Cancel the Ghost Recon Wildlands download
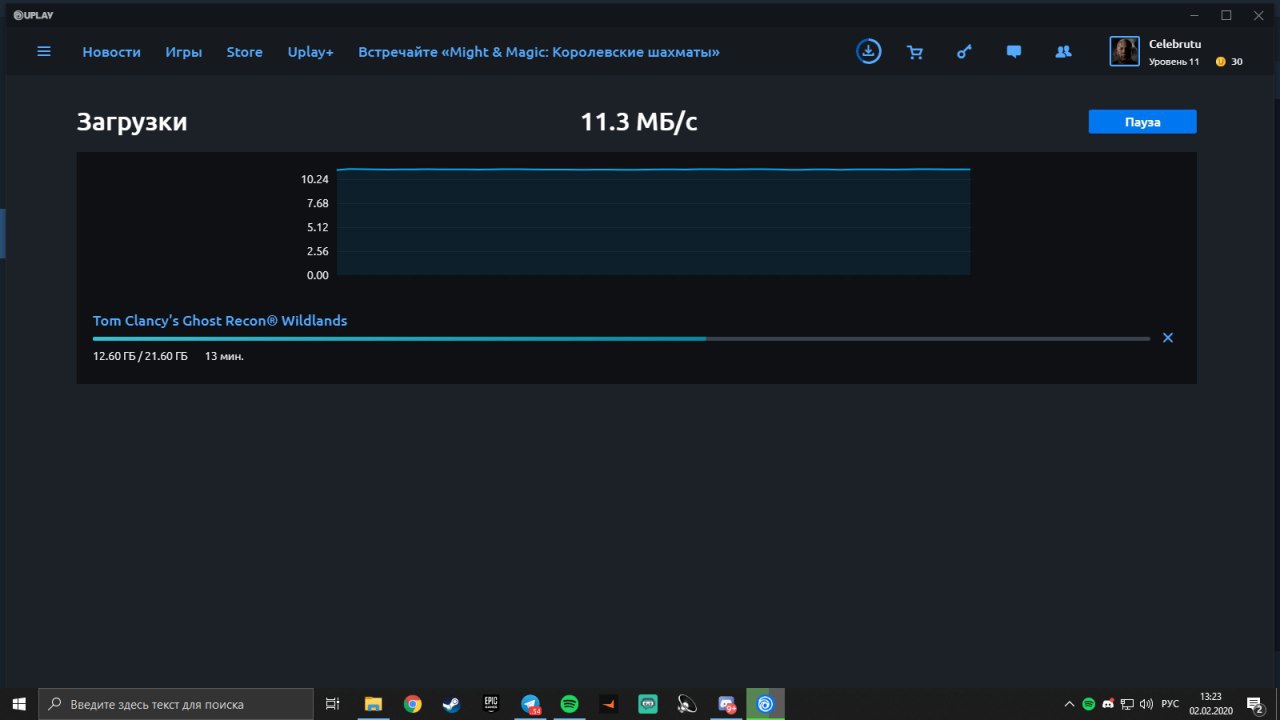Viewport: 1280px width, 720px height. [x=1167, y=338]
